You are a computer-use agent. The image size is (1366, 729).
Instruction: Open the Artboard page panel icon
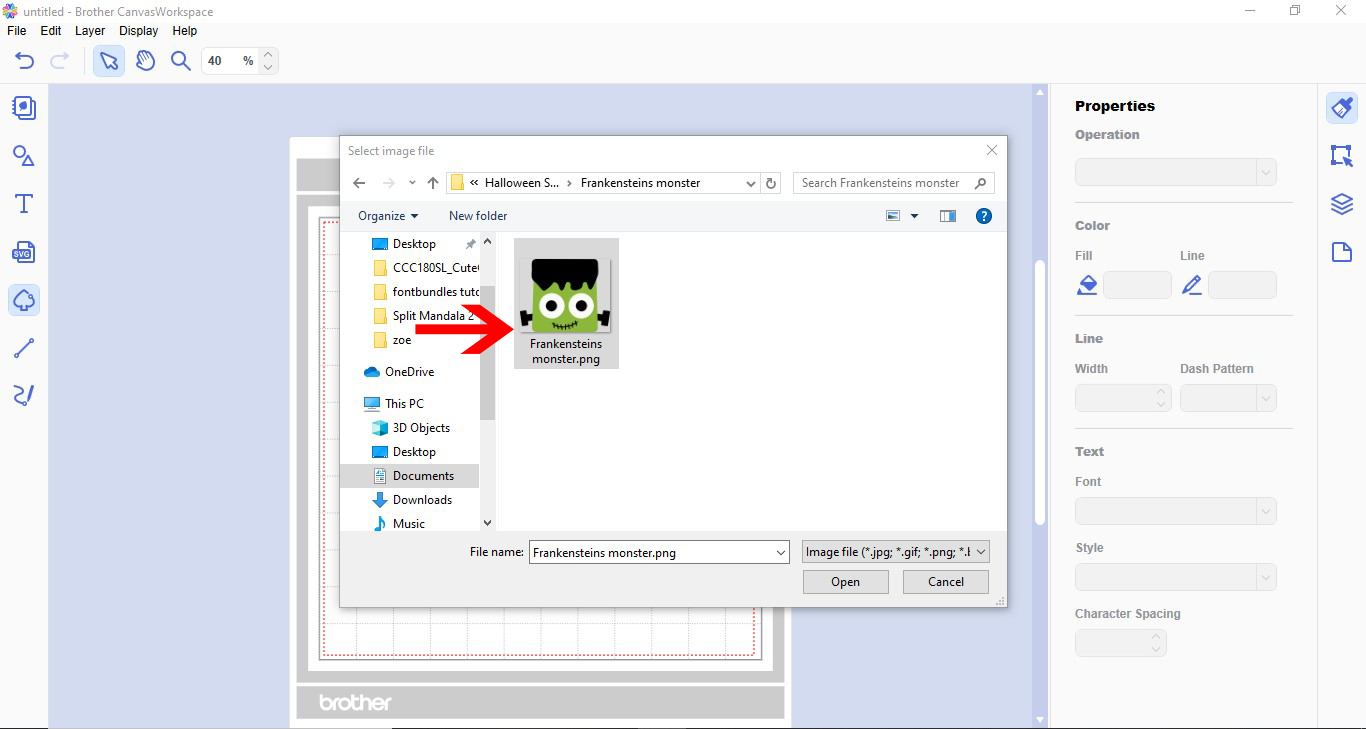click(1342, 252)
